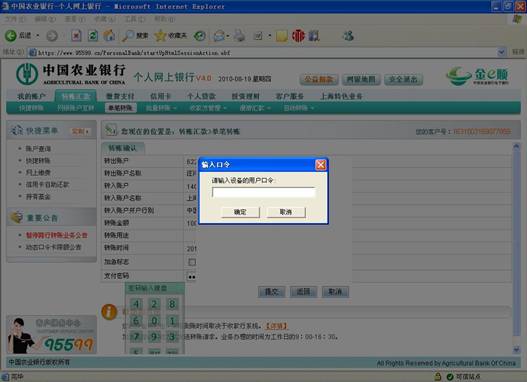Screen dimensions: 527x382
Task: Expand the last submenu in green bar
Action: [298, 108]
